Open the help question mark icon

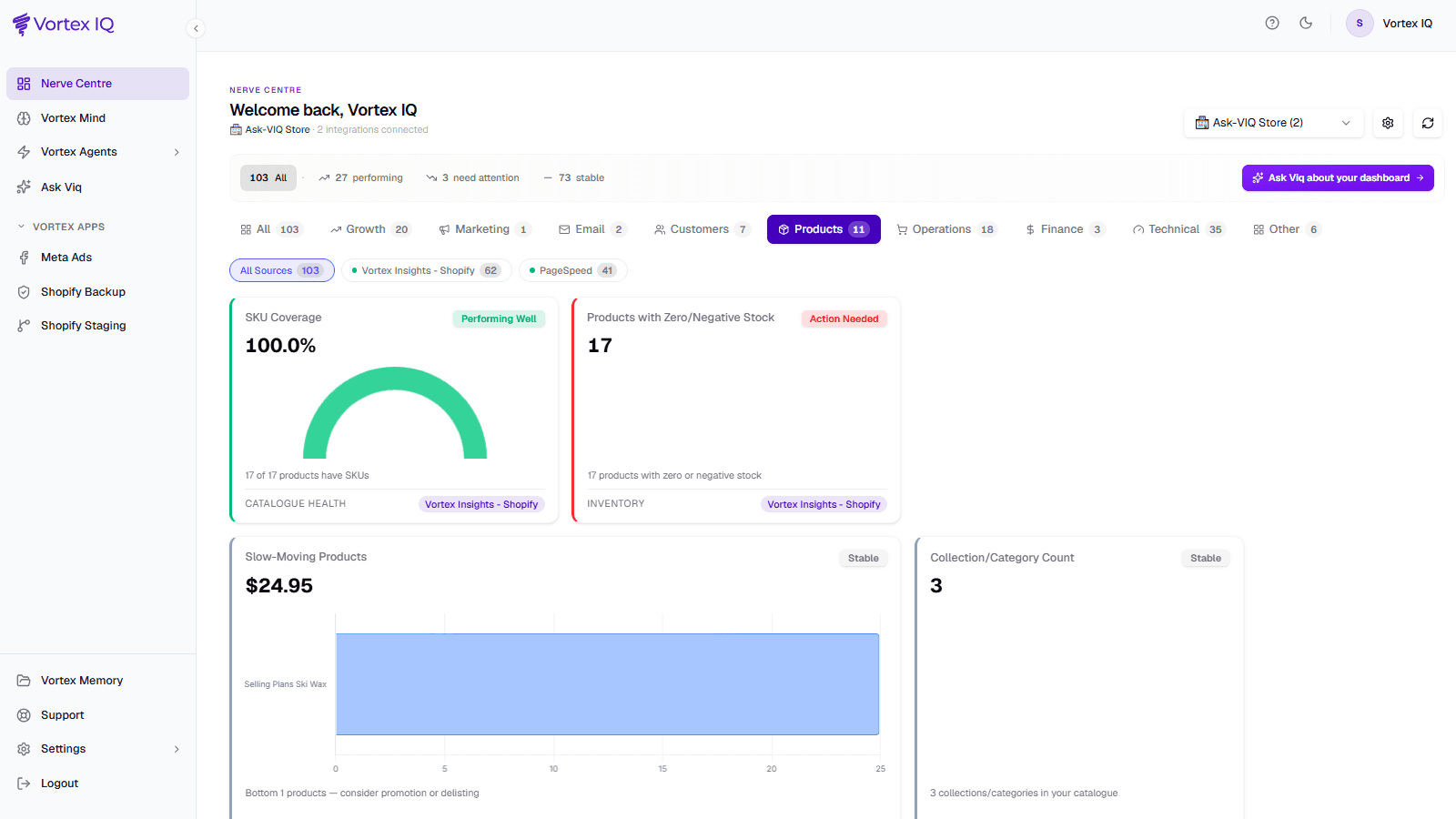click(x=1272, y=24)
